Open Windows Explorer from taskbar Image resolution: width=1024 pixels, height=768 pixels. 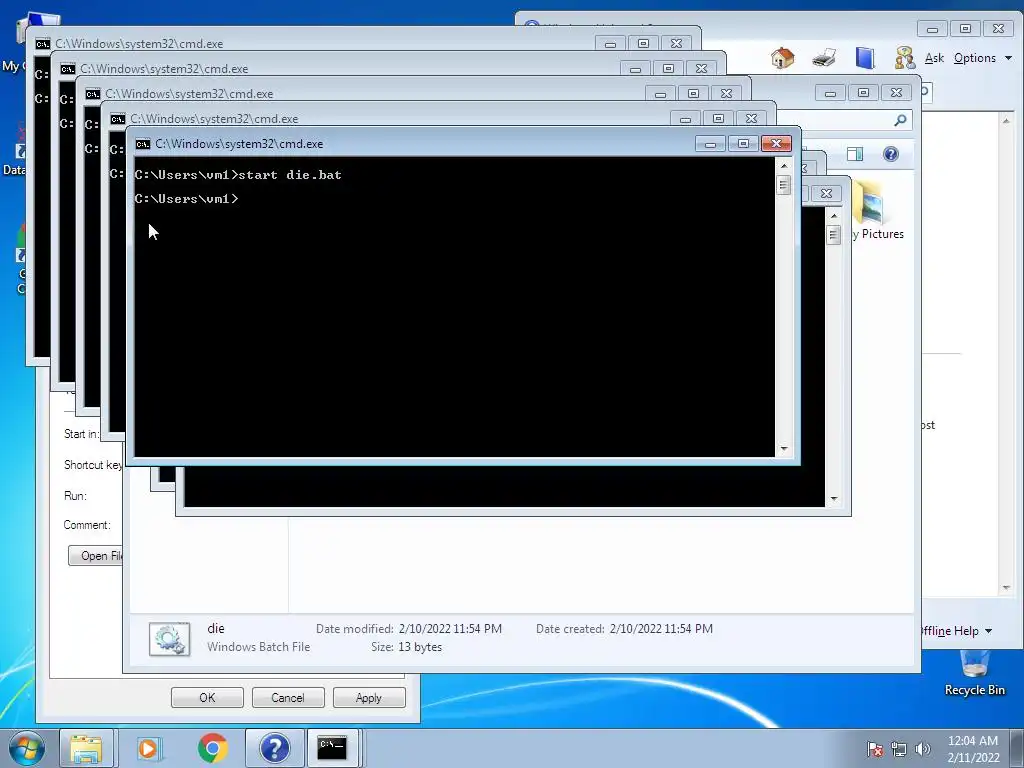click(86, 748)
